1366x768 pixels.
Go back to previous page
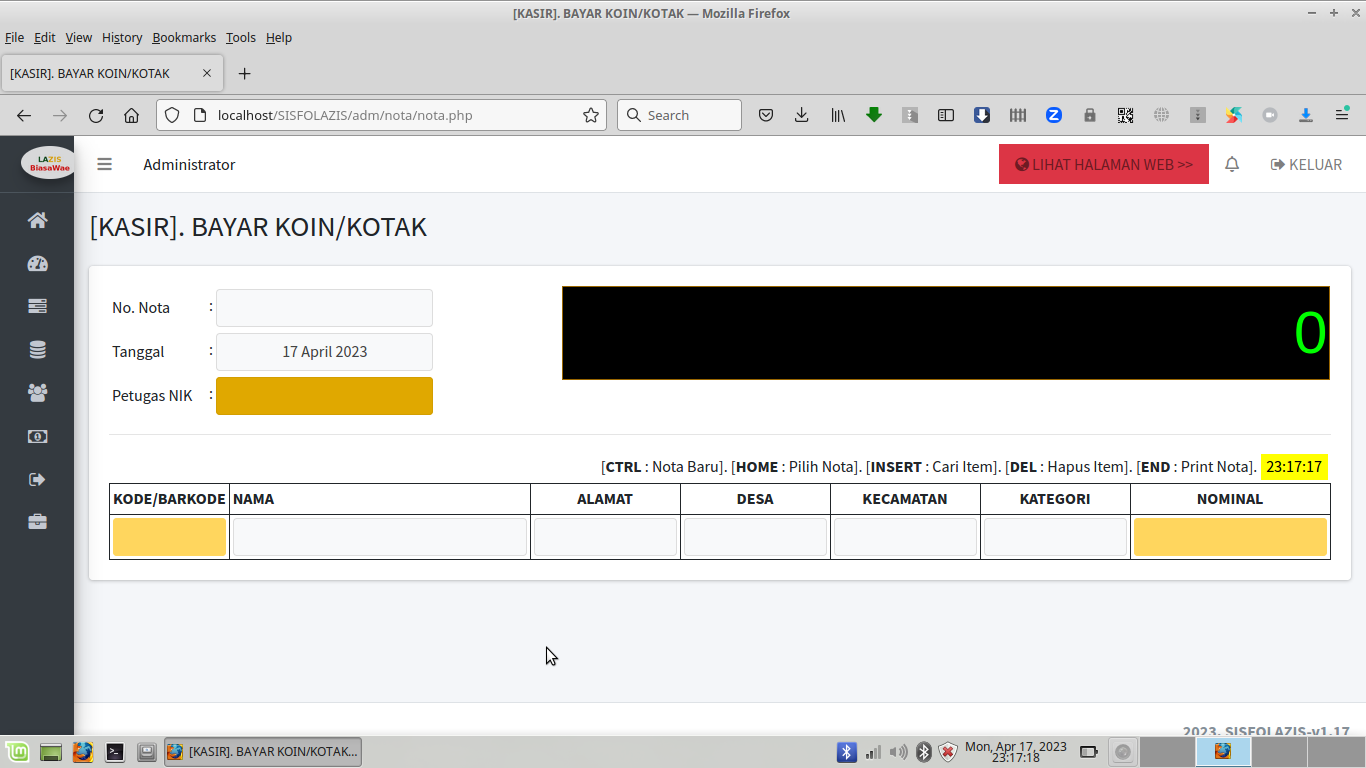(x=24, y=115)
